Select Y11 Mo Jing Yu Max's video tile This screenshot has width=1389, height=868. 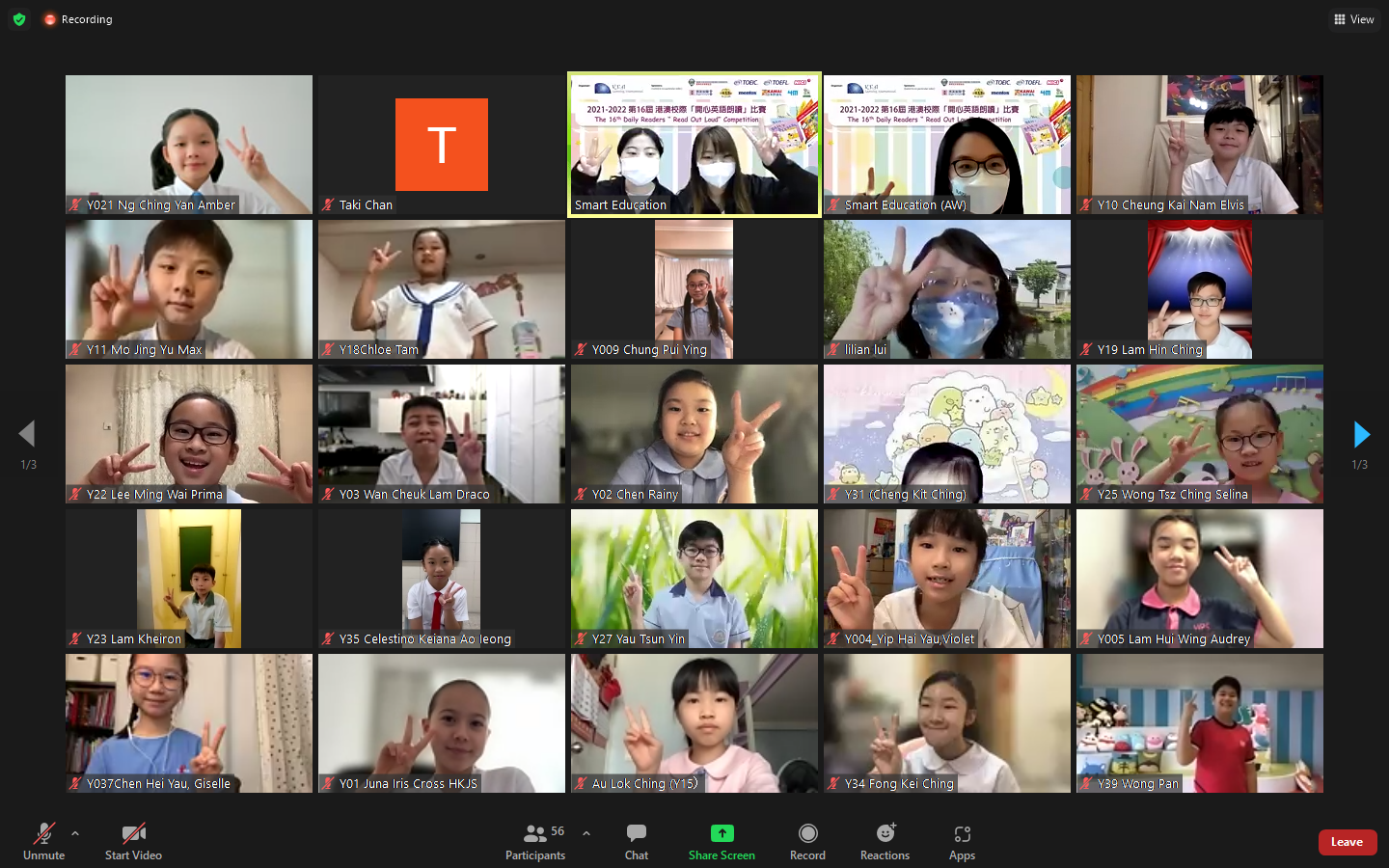189,289
